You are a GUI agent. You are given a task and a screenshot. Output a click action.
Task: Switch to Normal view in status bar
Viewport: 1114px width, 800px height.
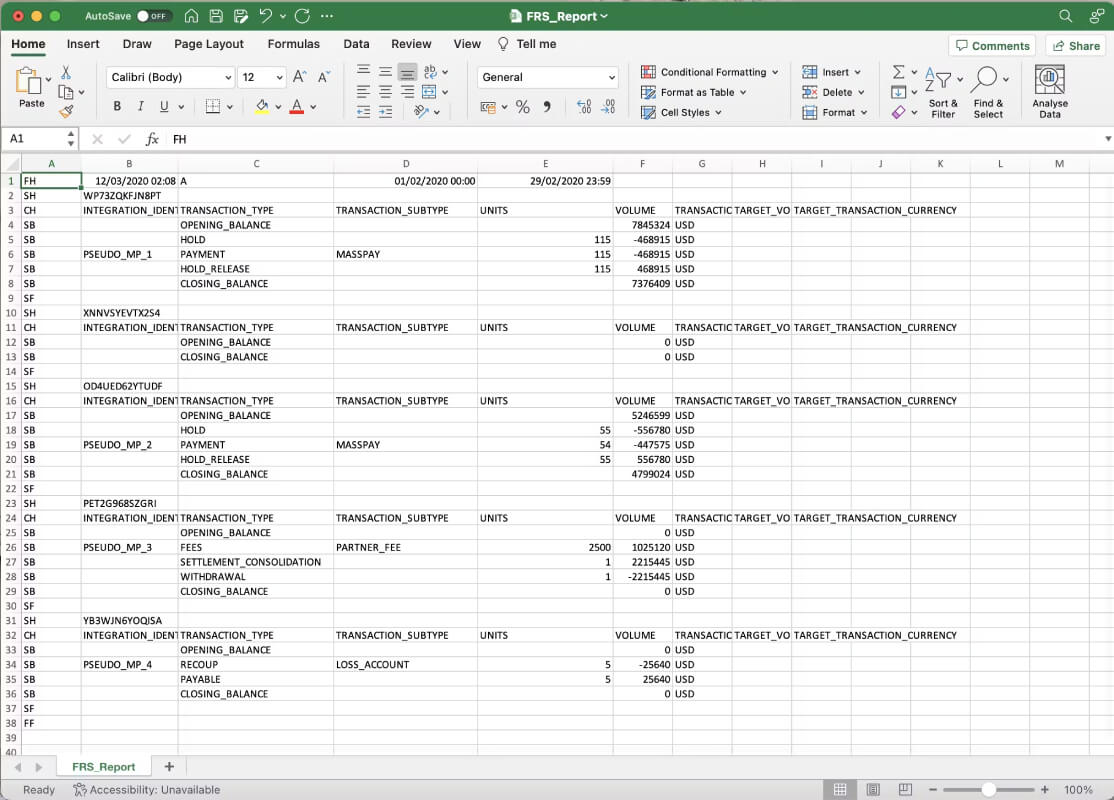coord(840,789)
